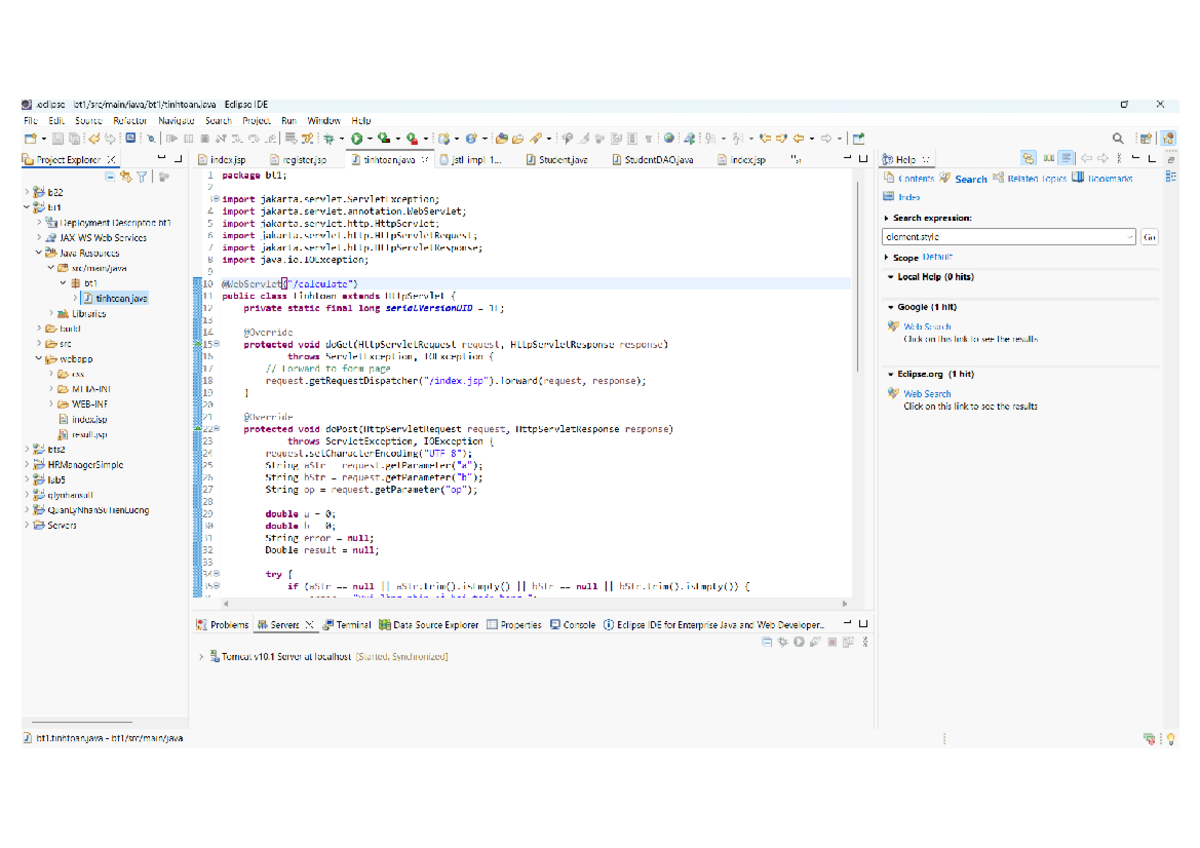The width and height of the screenshot is (1200, 848).
Task: Open the Window menu
Action: (324, 120)
